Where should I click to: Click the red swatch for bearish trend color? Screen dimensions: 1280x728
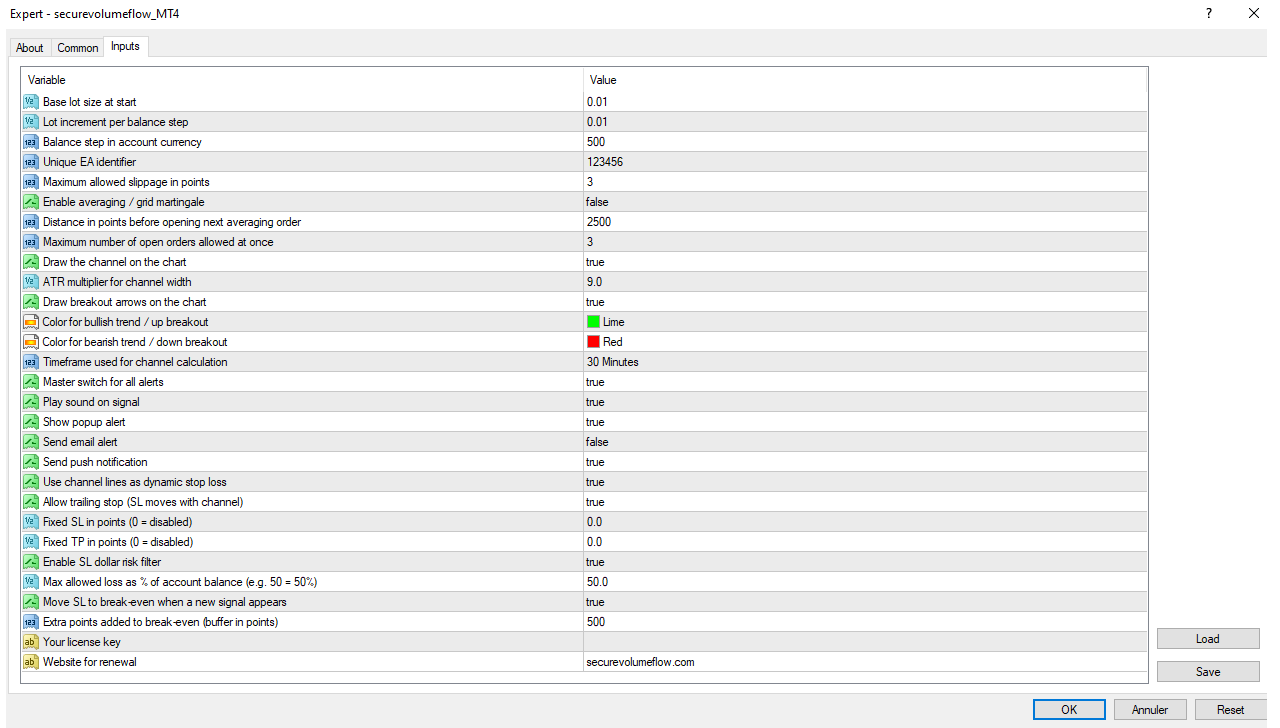592,342
